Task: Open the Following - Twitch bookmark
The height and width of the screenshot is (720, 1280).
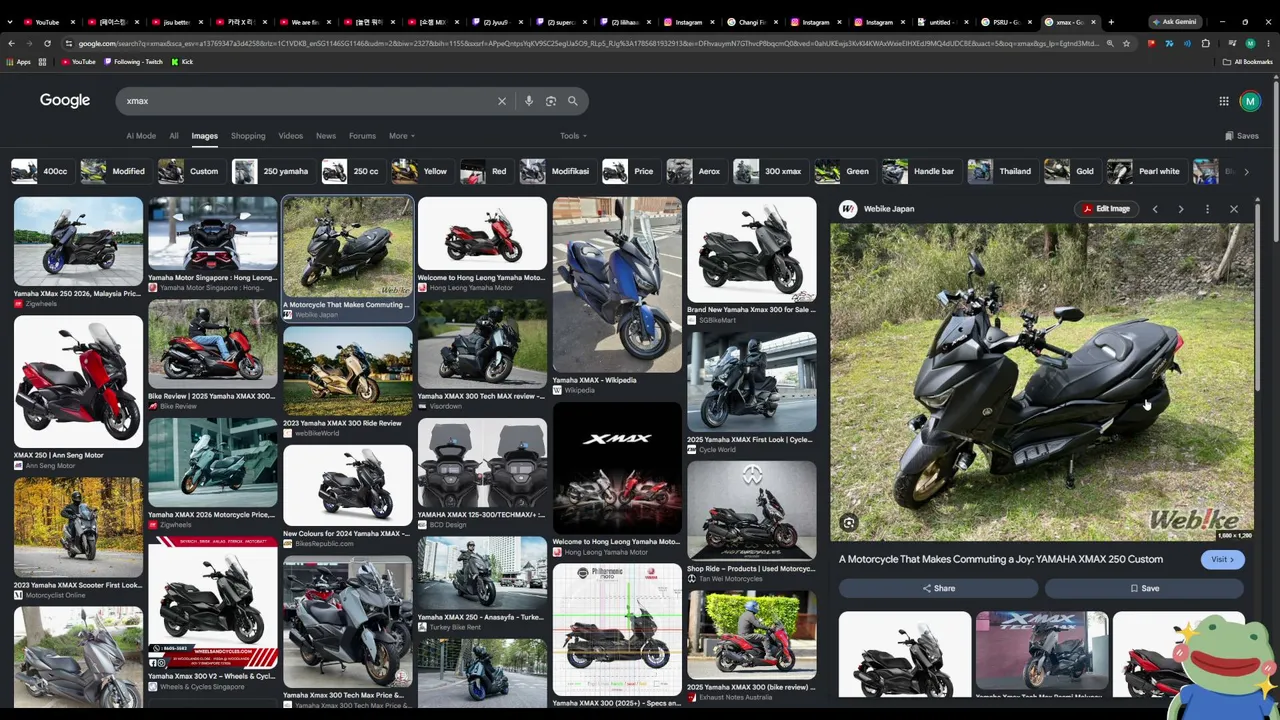Action: pyautogui.click(x=133, y=62)
